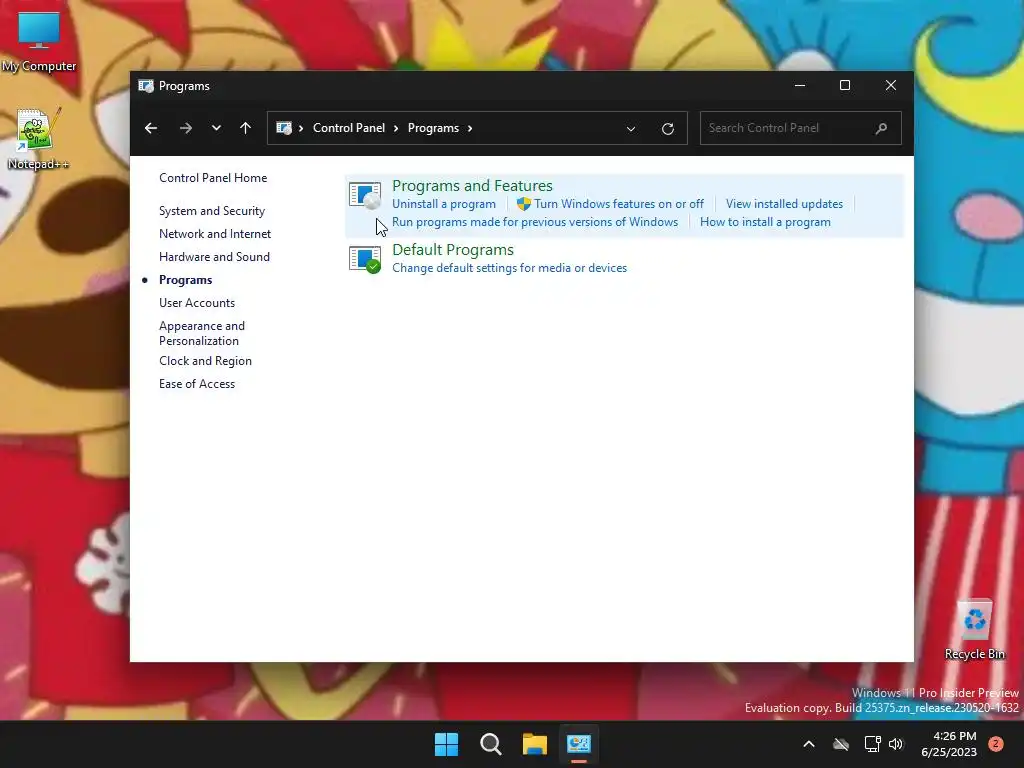Click the Programs window title icon
This screenshot has width=1024, height=768.
click(x=146, y=86)
